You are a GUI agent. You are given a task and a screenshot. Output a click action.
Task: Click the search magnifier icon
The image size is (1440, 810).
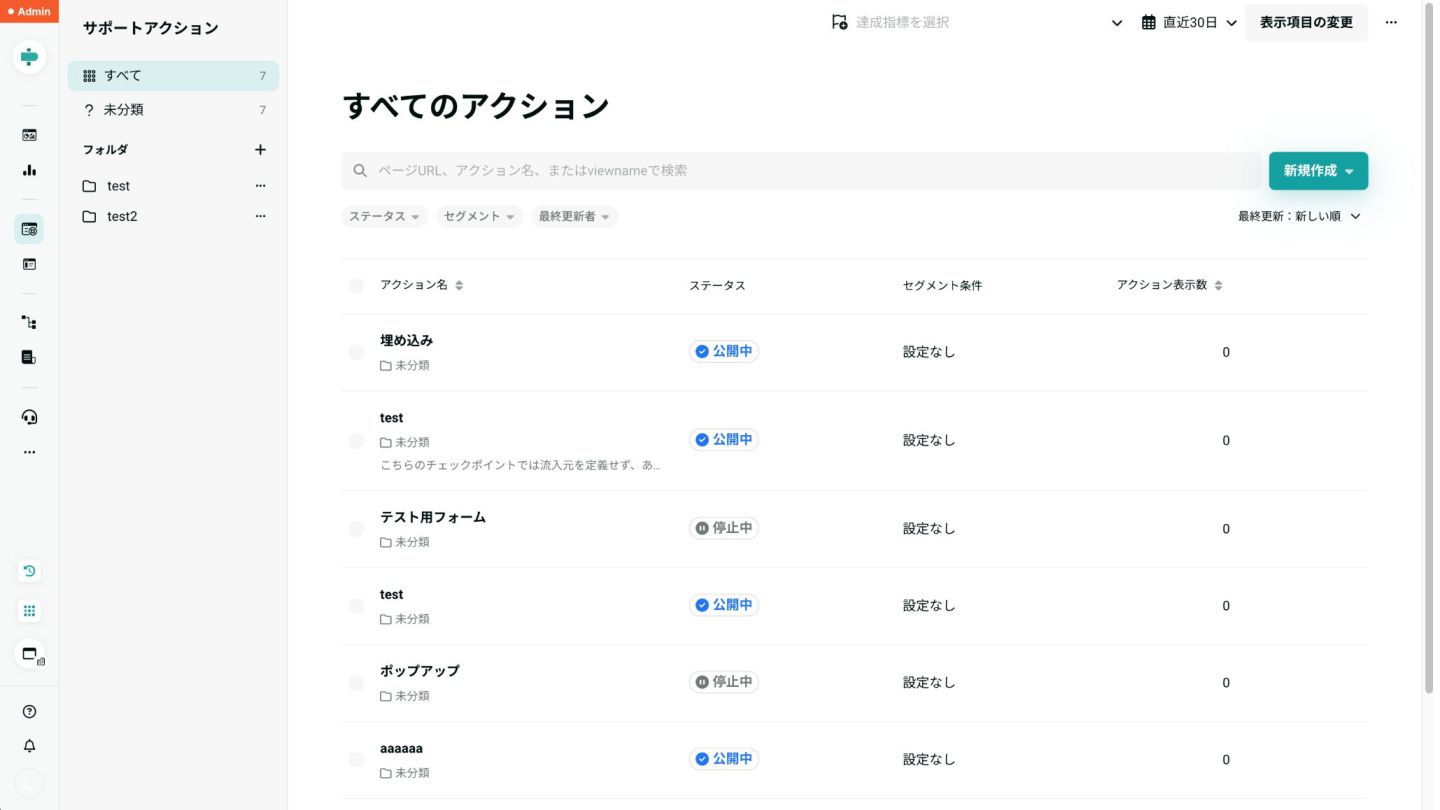click(360, 171)
